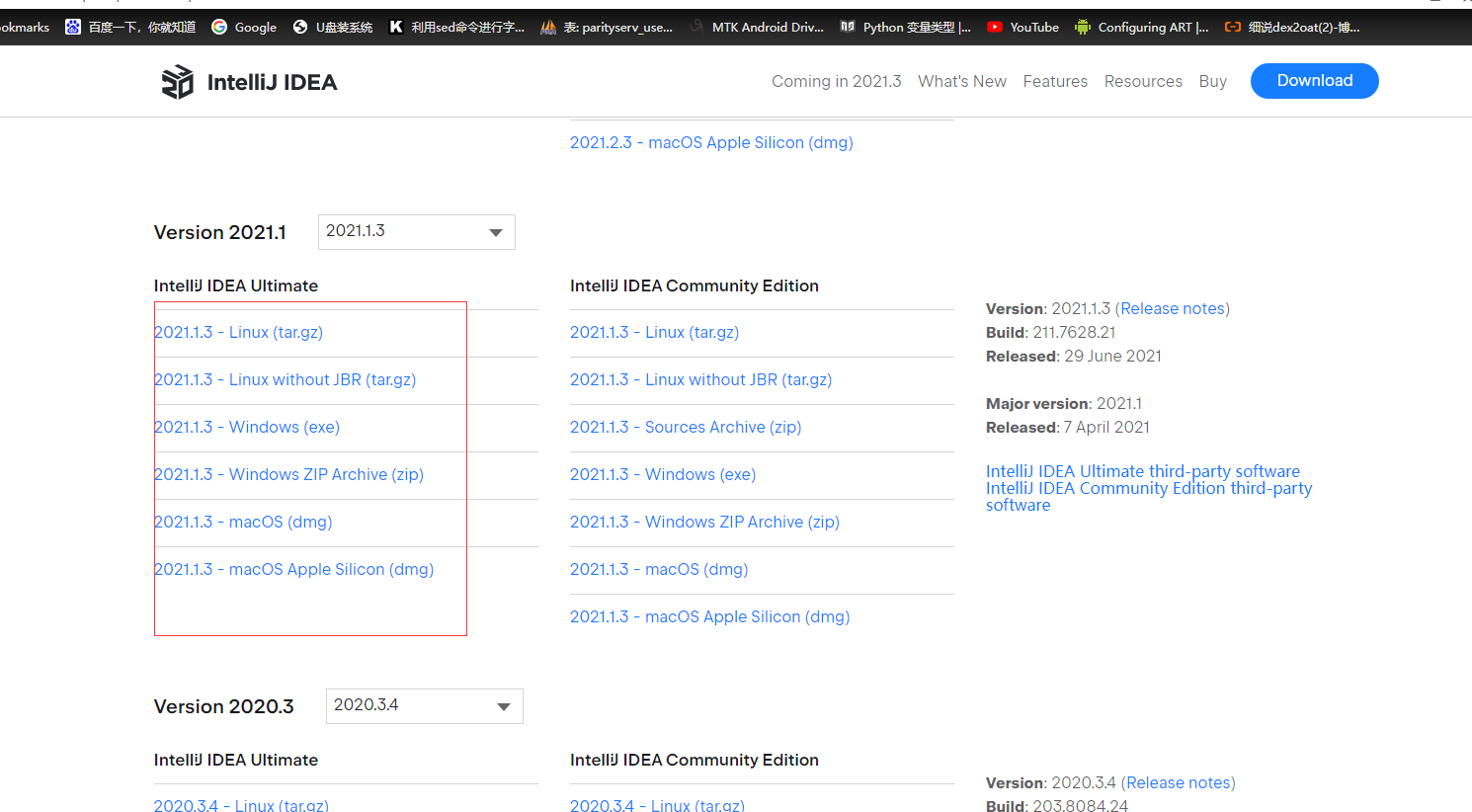Click the blue Download button
The width and height of the screenshot is (1472, 812).
point(1314,81)
